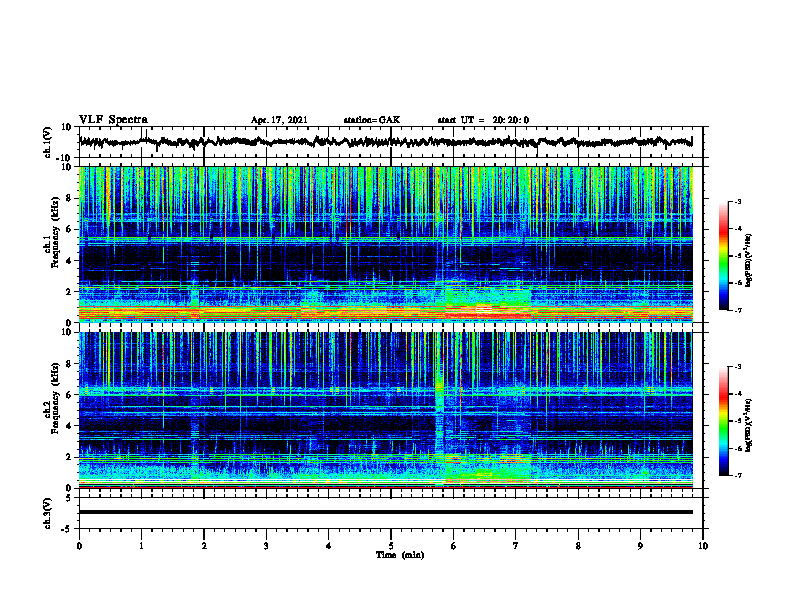Click the "-7" label on ch.2 colorbar
The image size is (792, 612).
click(x=737, y=475)
